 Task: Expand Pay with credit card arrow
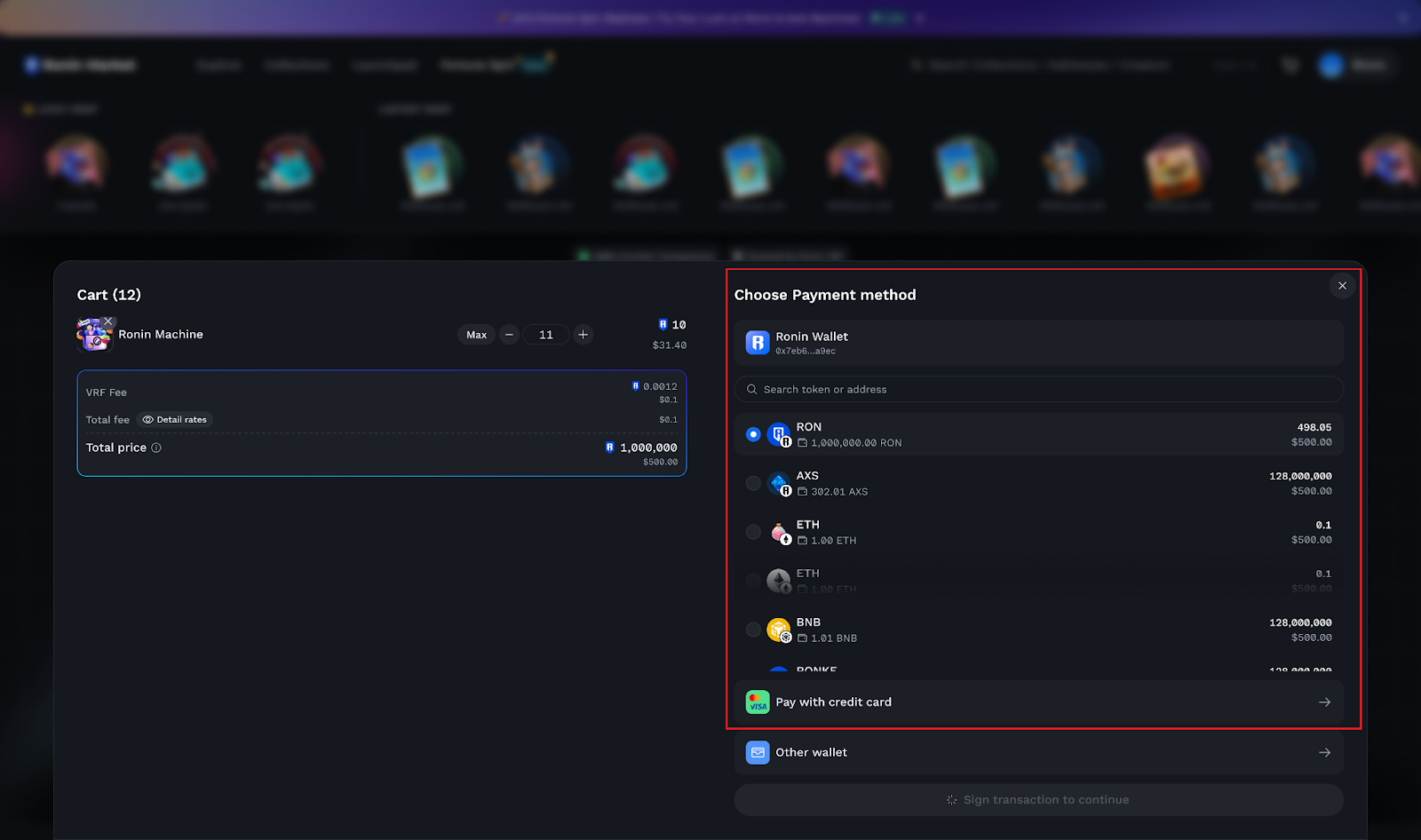(1324, 702)
